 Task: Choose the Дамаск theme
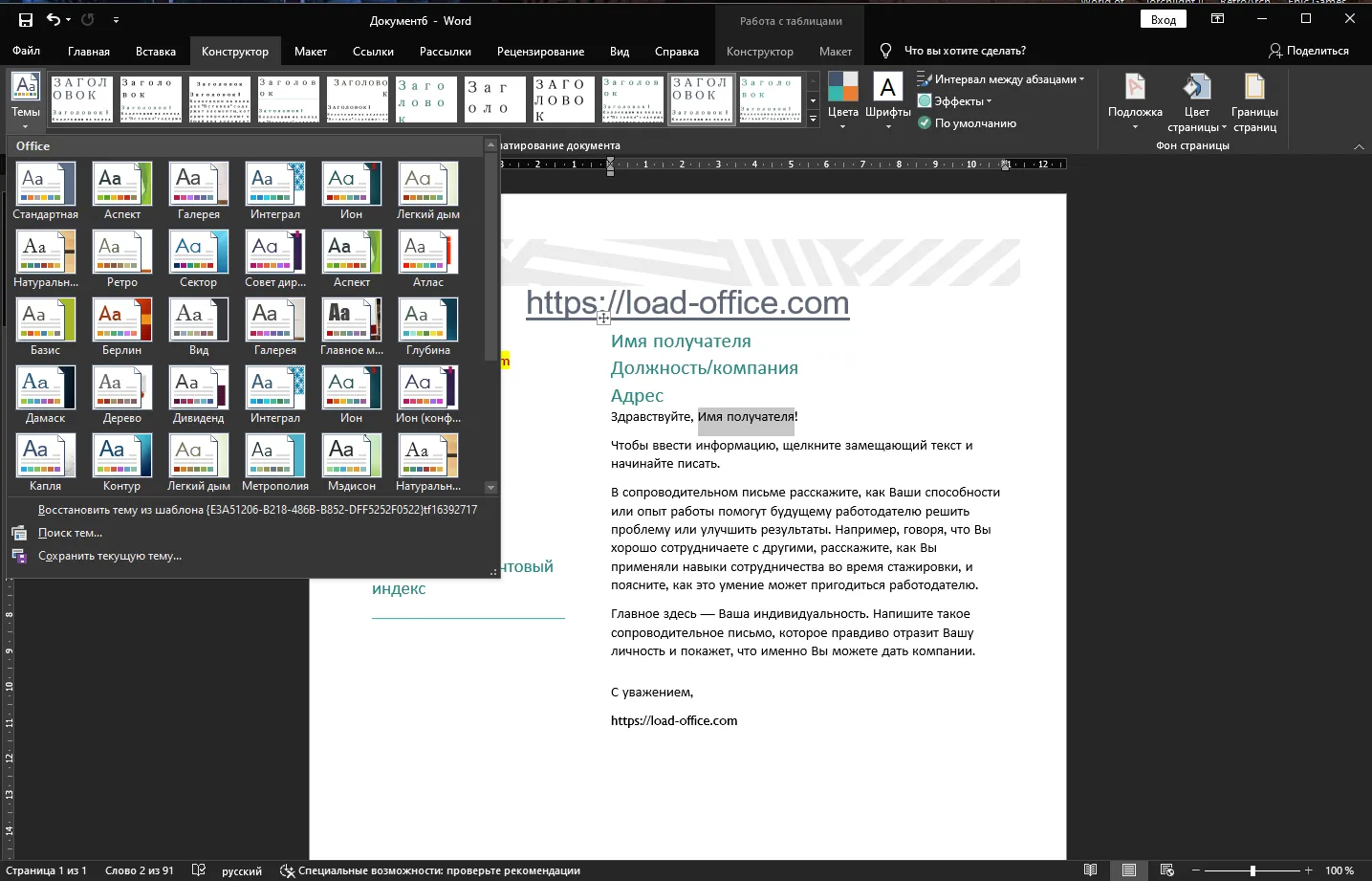pyautogui.click(x=45, y=394)
